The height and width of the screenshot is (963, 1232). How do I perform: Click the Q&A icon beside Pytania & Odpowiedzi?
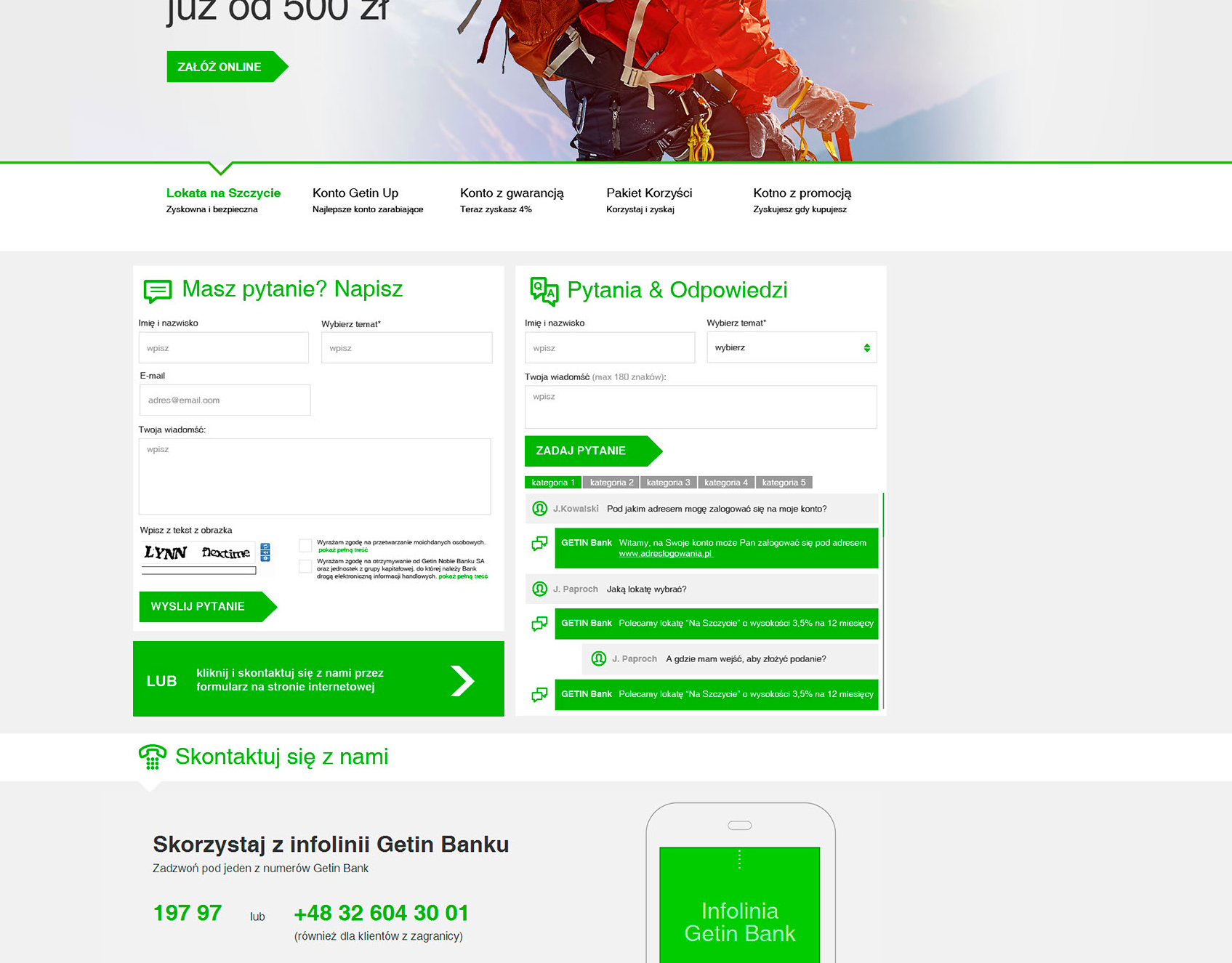[x=544, y=291]
